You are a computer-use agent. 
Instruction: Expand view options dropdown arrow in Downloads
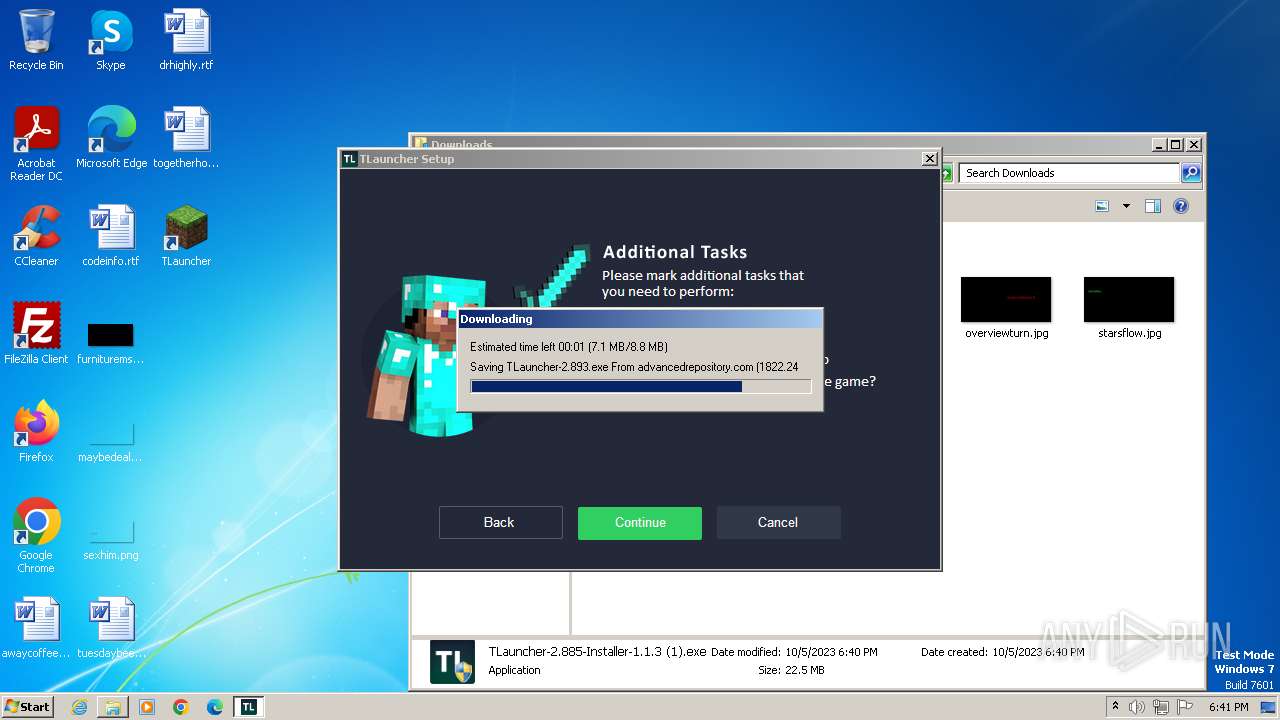pos(1126,206)
